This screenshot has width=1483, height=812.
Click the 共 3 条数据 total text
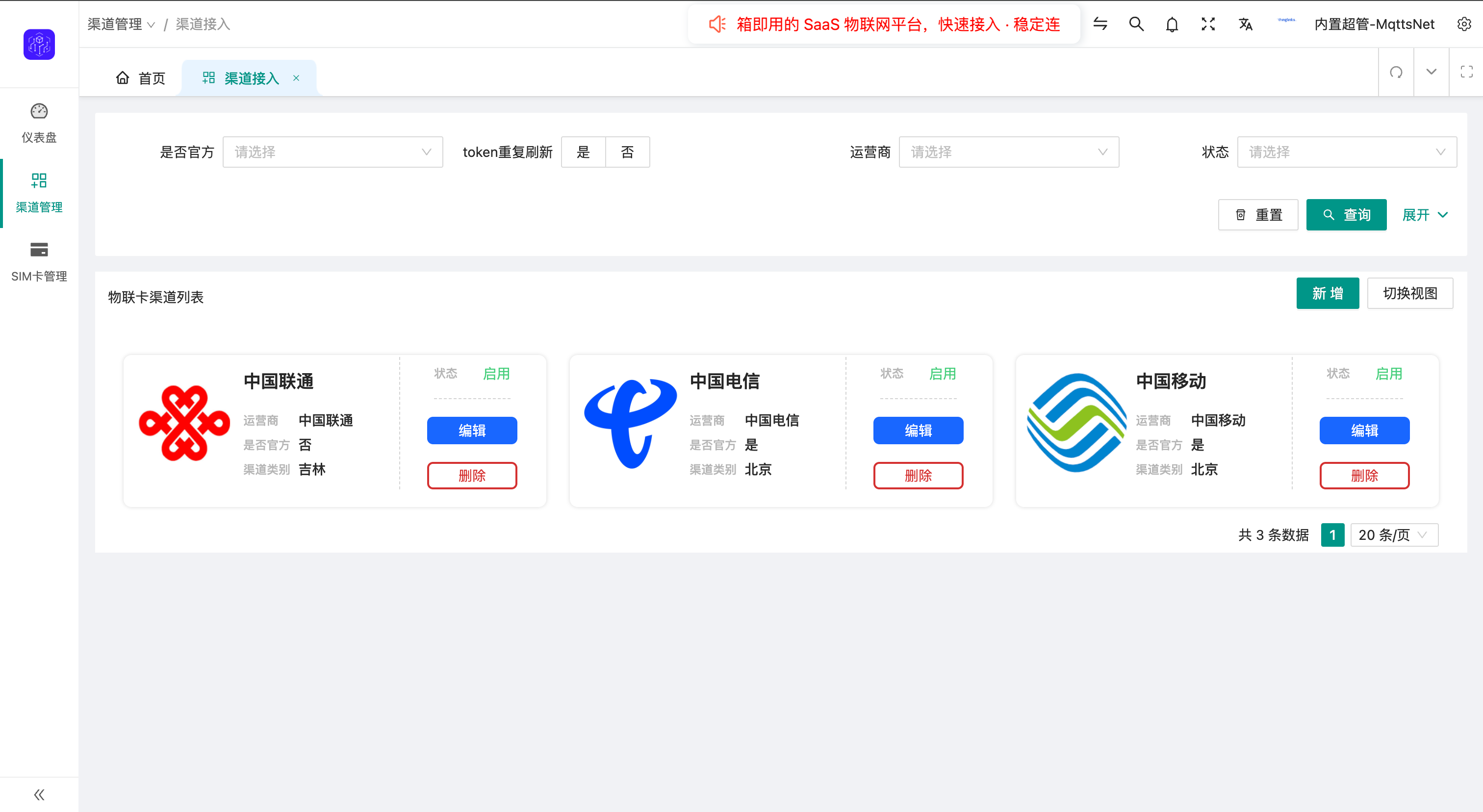click(x=1274, y=535)
